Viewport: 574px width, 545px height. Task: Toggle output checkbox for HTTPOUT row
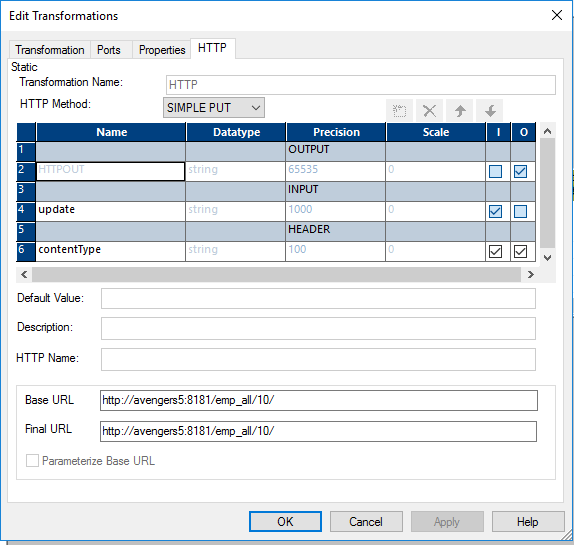pyautogui.click(x=520, y=171)
